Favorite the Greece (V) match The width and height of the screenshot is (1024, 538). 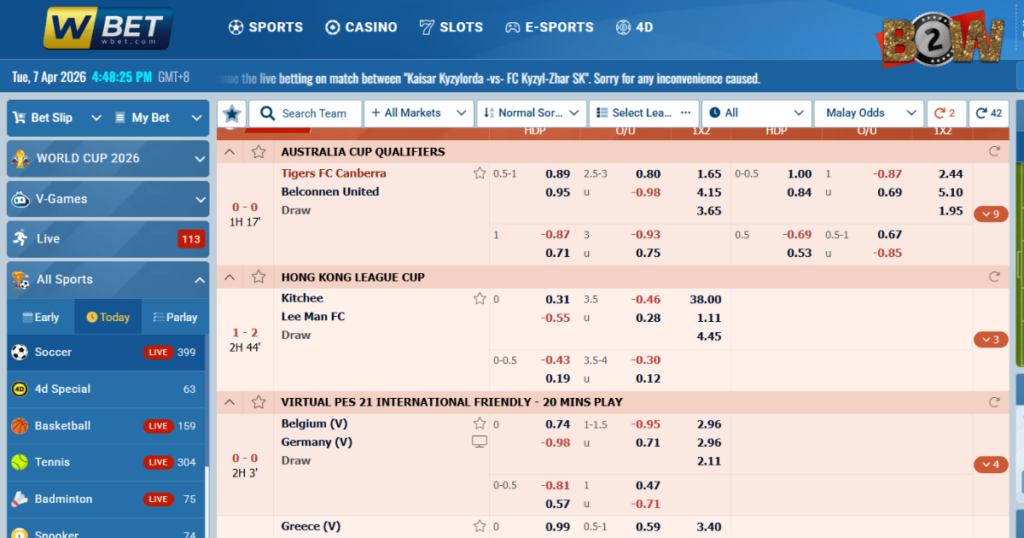(479, 526)
